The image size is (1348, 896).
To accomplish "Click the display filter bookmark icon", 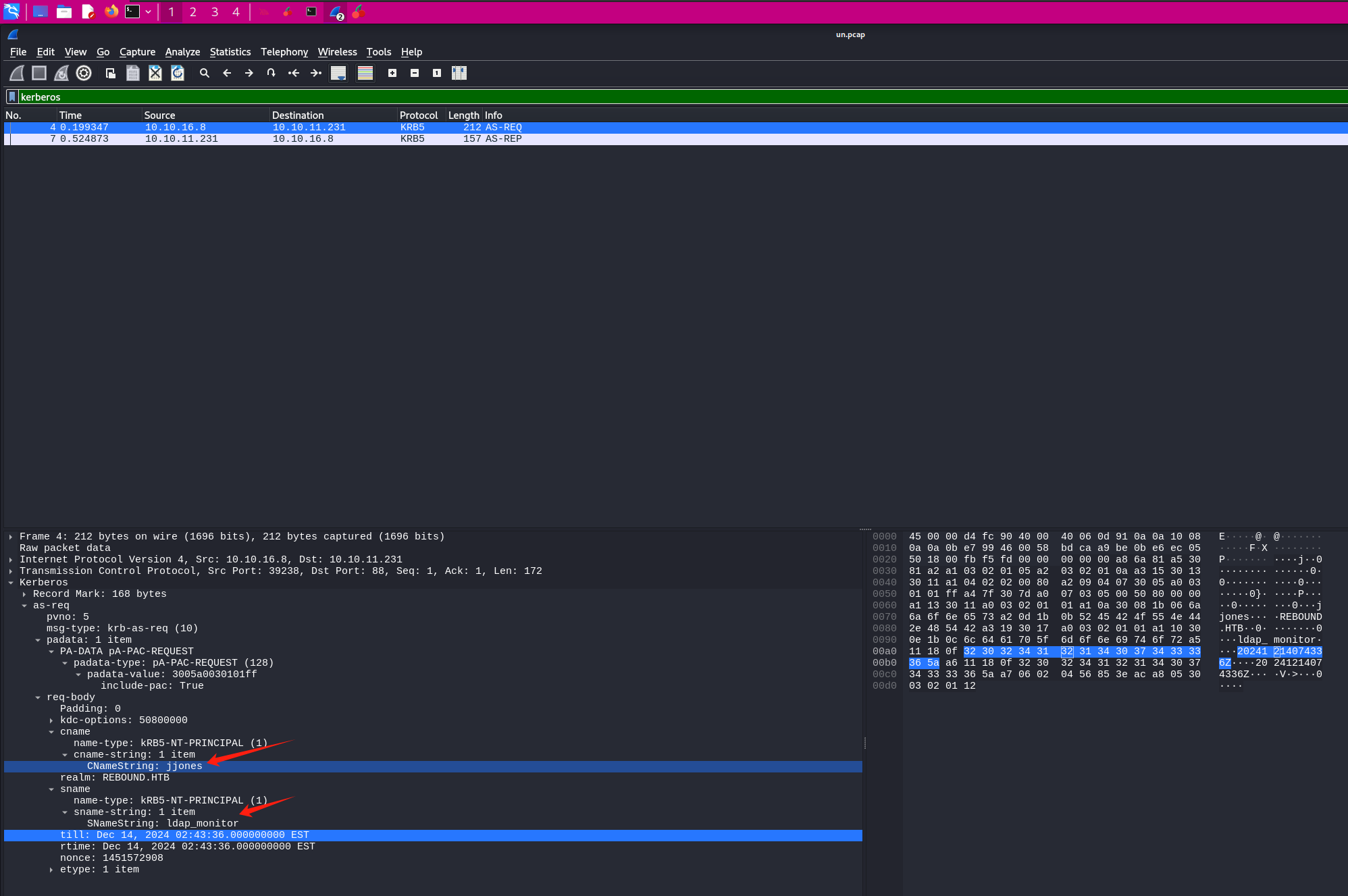I will click(x=12, y=97).
